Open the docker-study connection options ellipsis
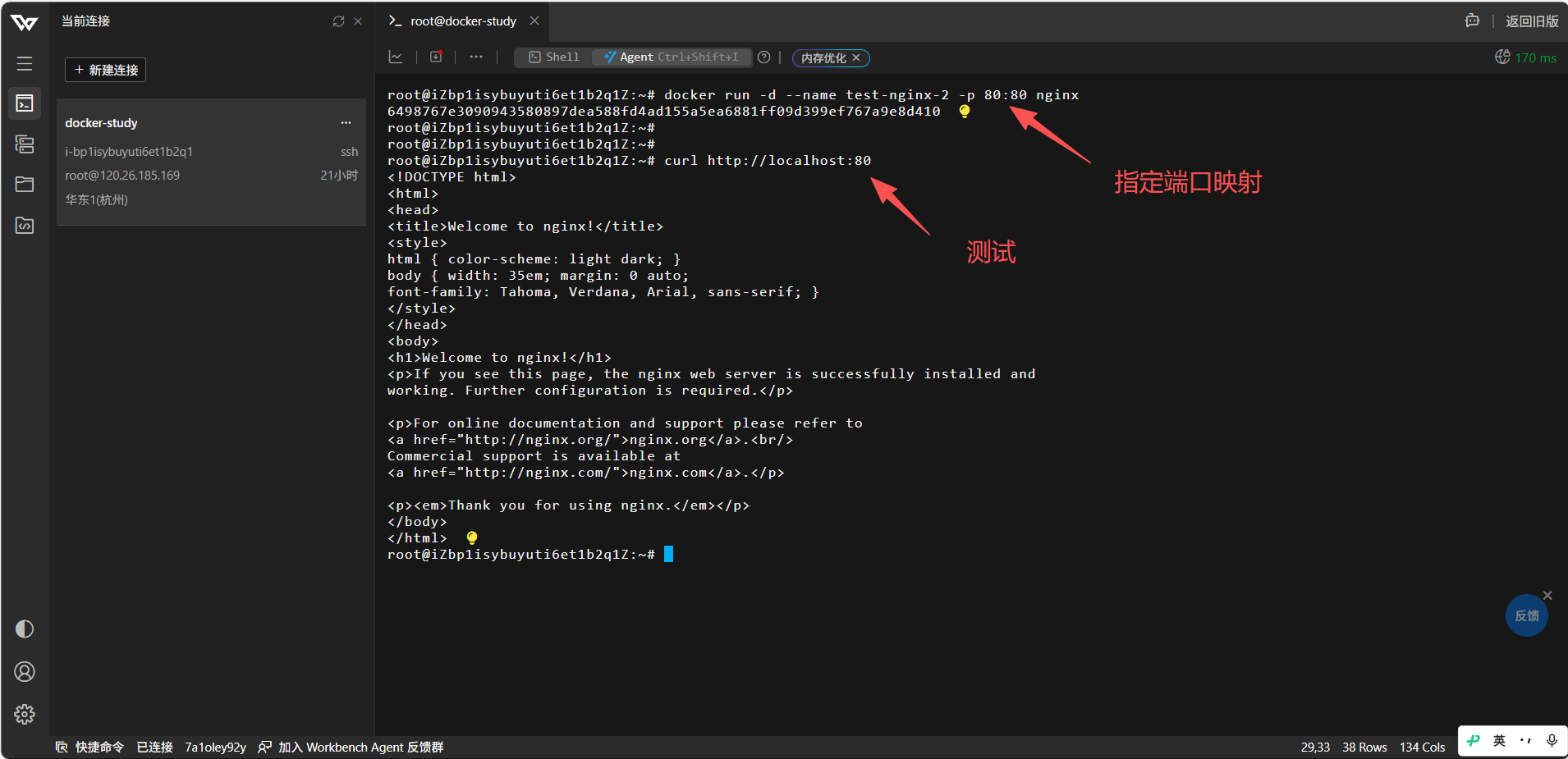This screenshot has height=759, width=1568. pyautogui.click(x=346, y=123)
